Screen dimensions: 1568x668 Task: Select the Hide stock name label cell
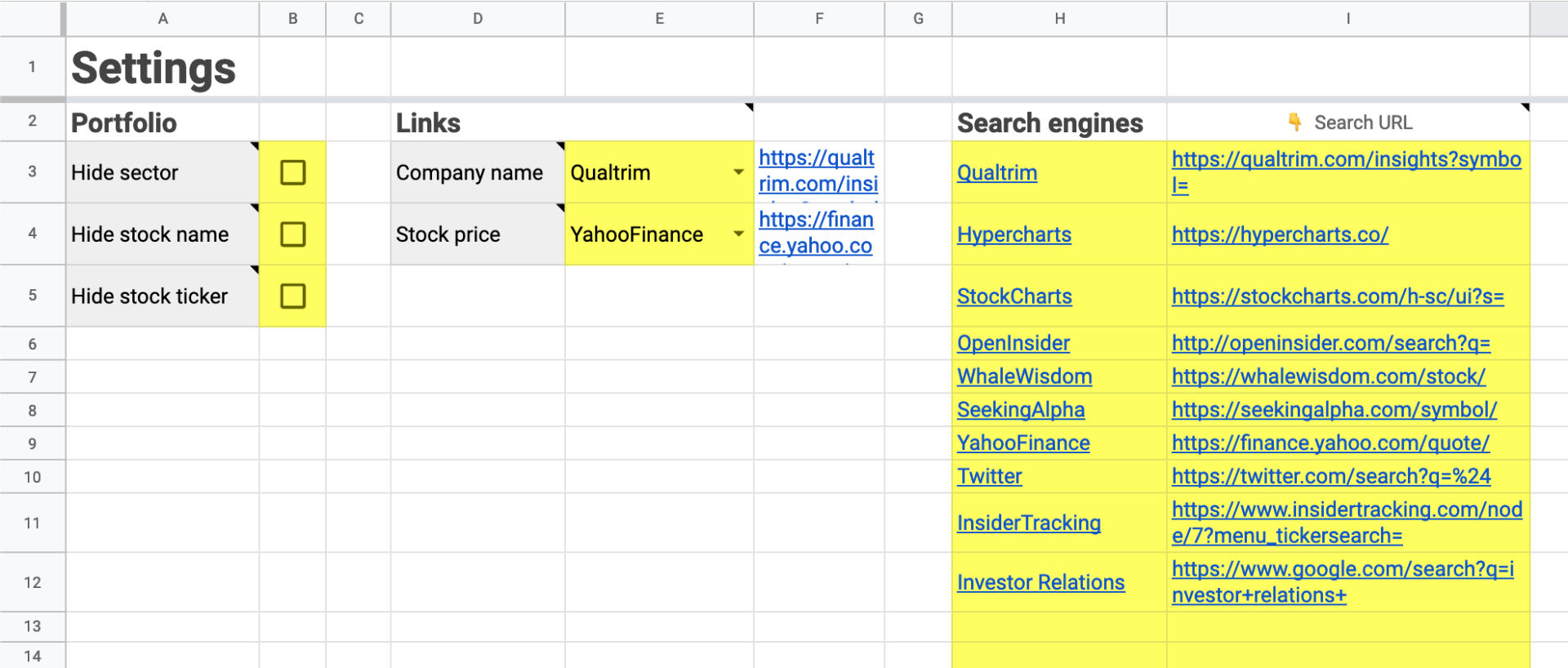pos(163,234)
